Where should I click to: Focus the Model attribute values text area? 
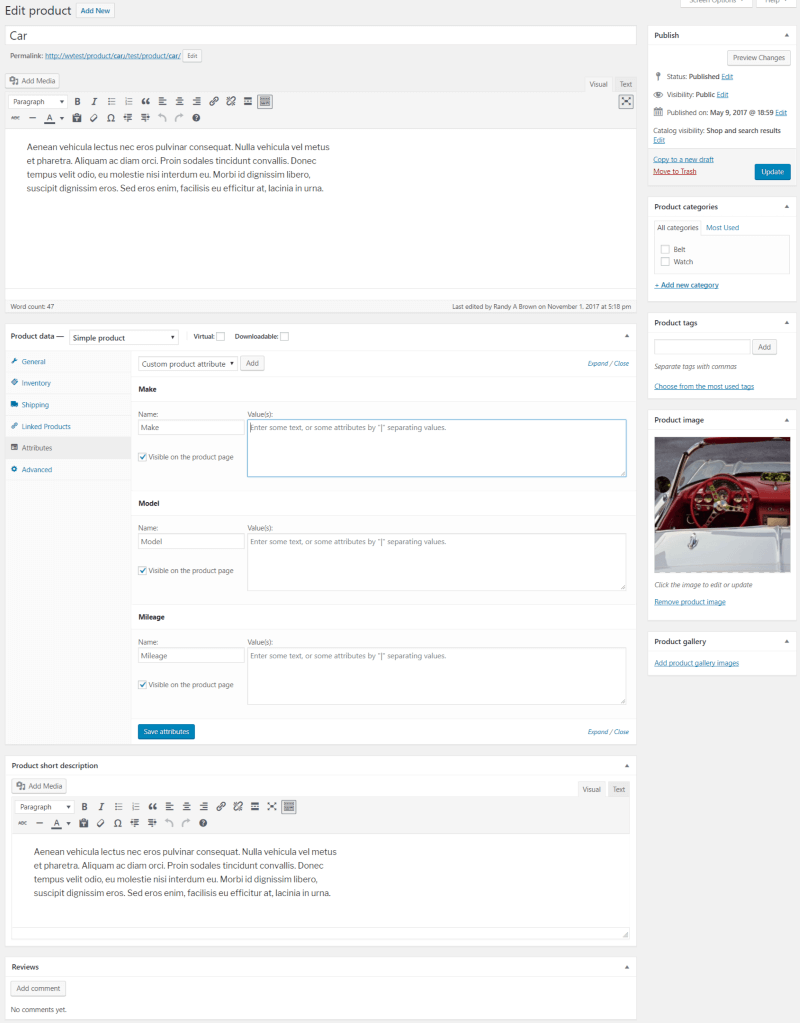(437, 562)
